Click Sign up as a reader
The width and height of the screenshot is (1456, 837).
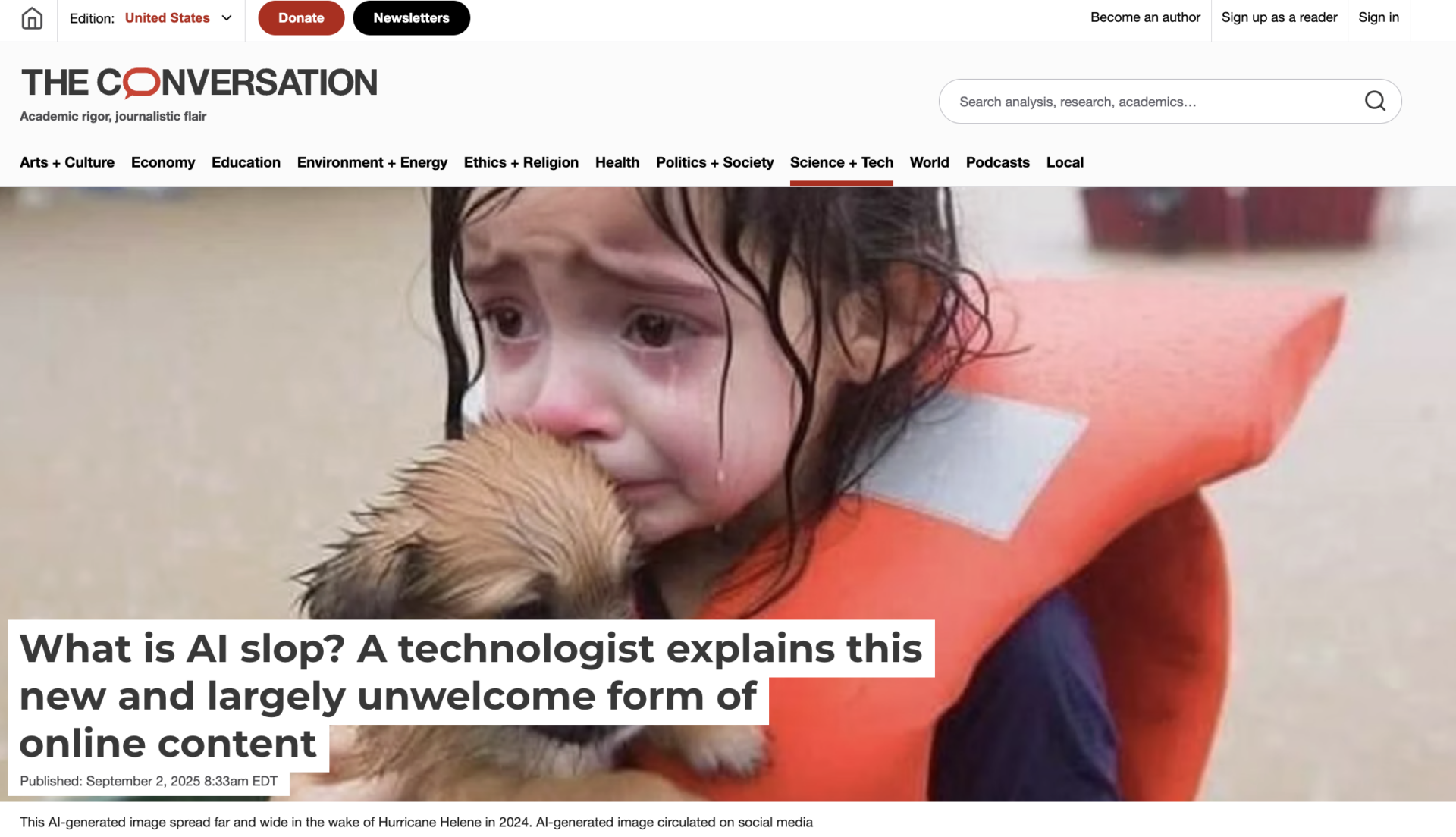[1279, 17]
